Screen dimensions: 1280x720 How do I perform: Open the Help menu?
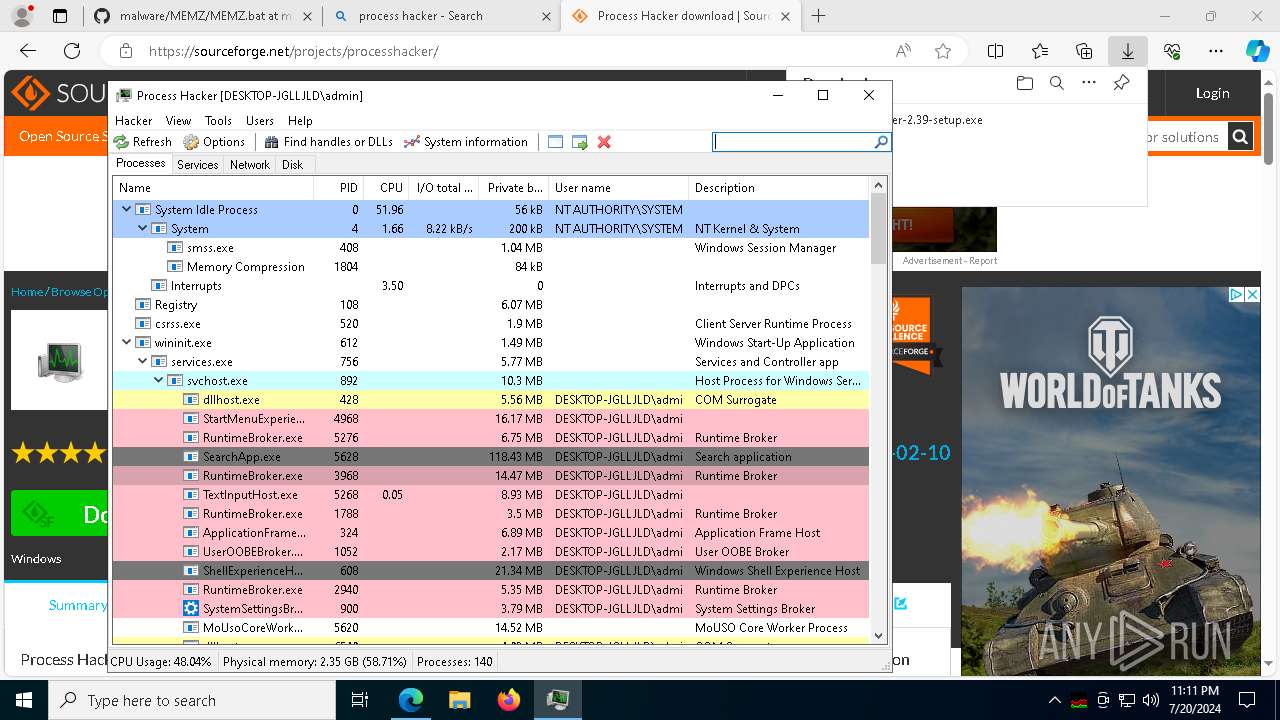[300, 120]
